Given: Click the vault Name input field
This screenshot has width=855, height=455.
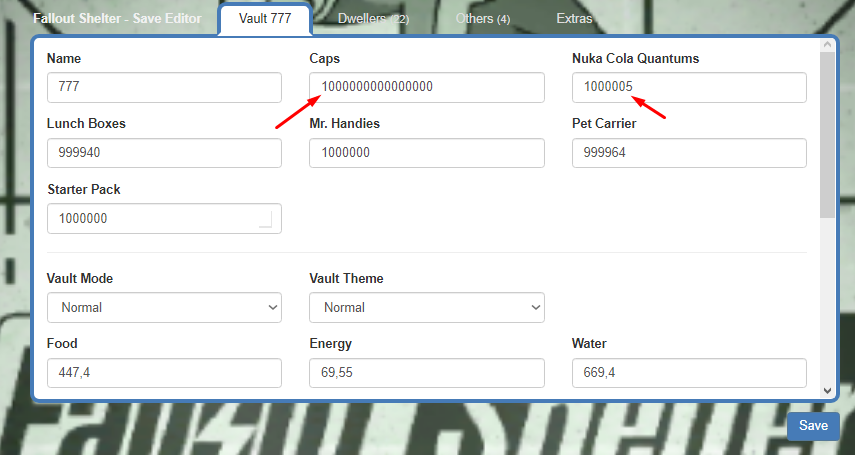Looking at the screenshot, I should [164, 87].
